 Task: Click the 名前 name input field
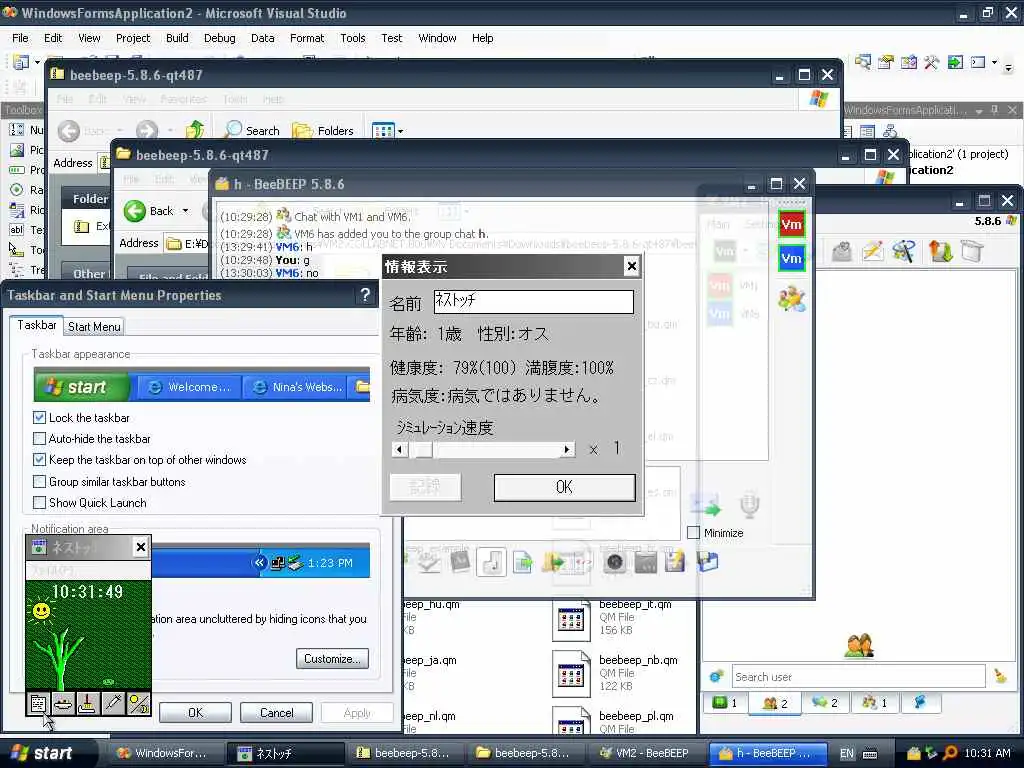[x=534, y=302]
